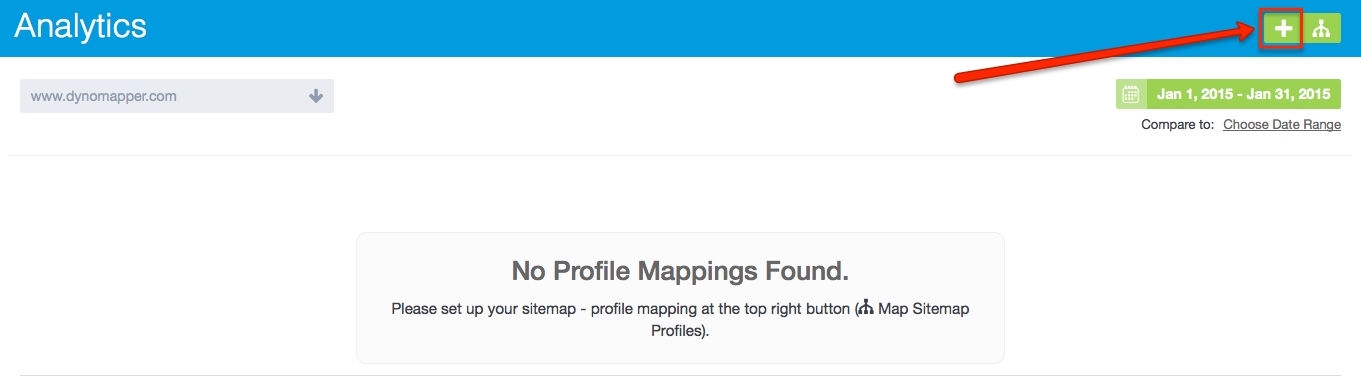Viewport: 1361px width, 376px height.
Task: Click the 'Map Sitemap' text in the notice
Action: pos(924,309)
